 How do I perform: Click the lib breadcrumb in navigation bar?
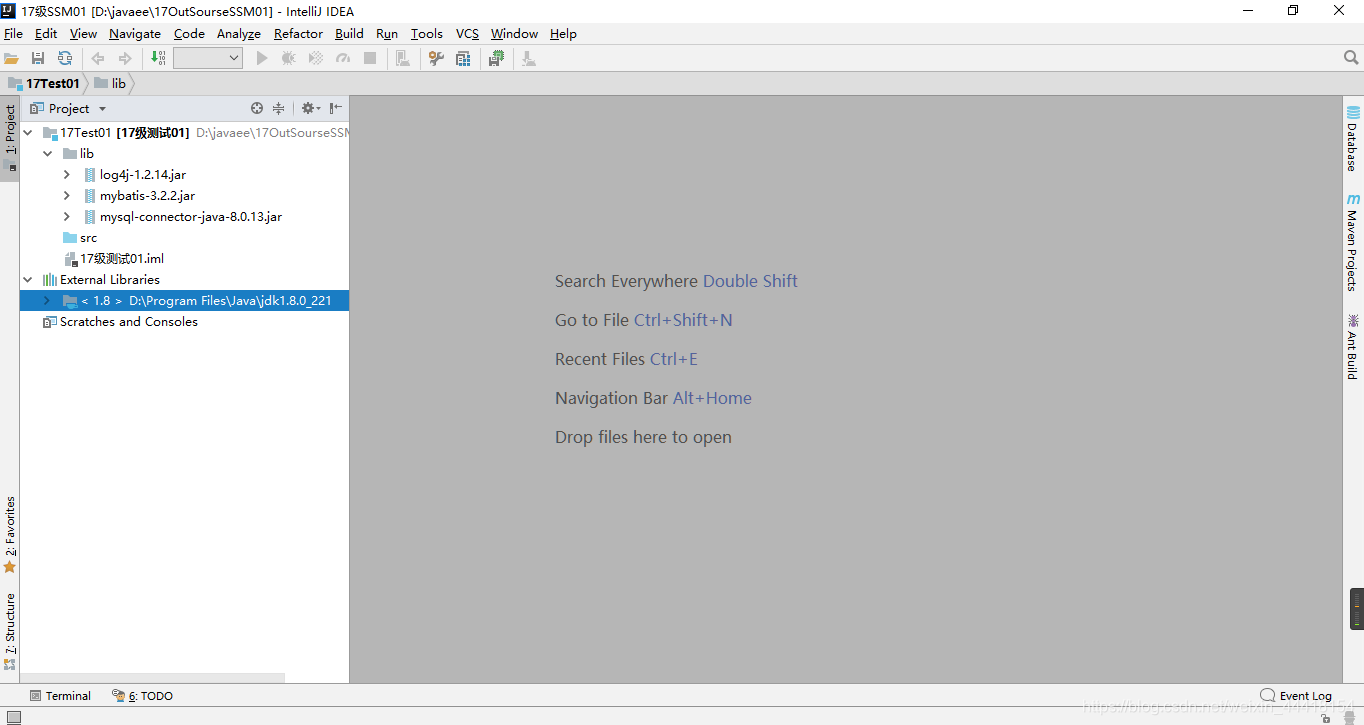[111, 83]
